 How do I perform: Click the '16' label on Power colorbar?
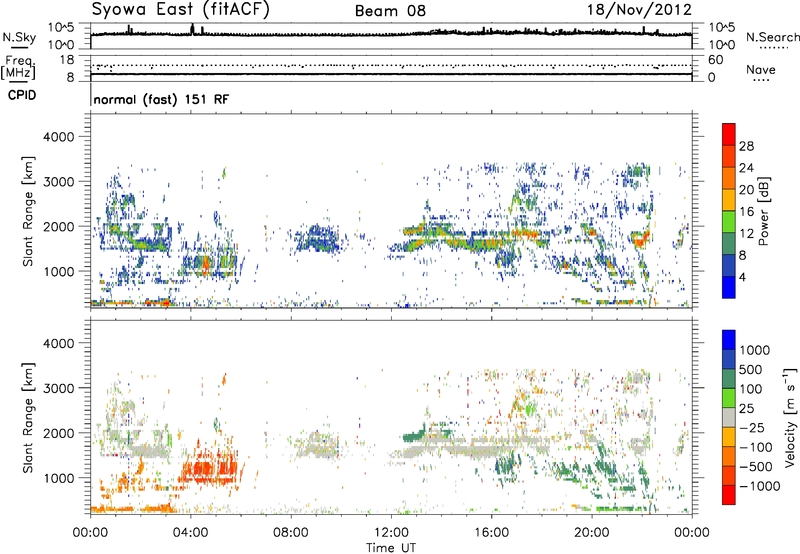pyautogui.click(x=746, y=212)
